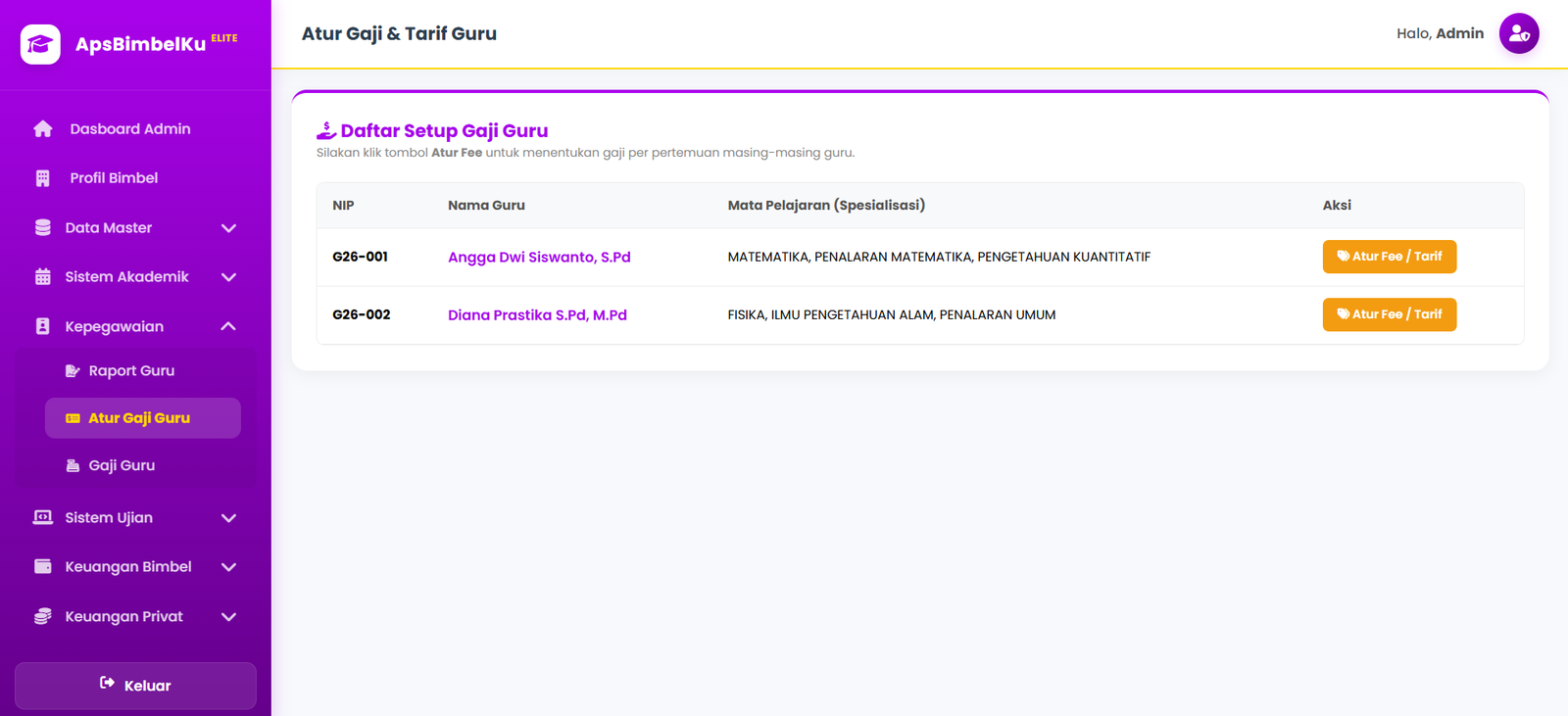
Task: Expand the Keuangan Bimbel chevron
Action: point(229,567)
